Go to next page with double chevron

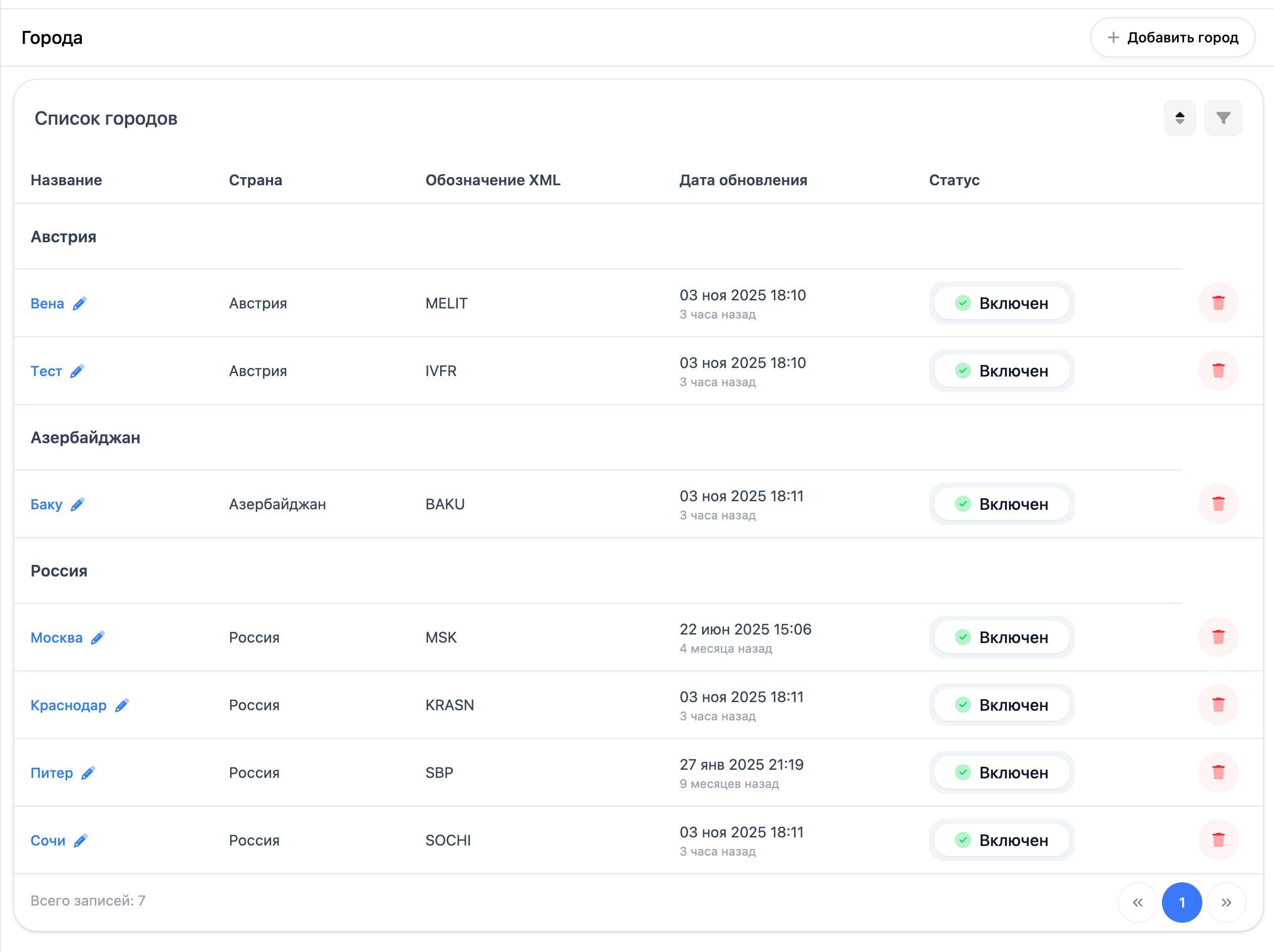(1226, 903)
